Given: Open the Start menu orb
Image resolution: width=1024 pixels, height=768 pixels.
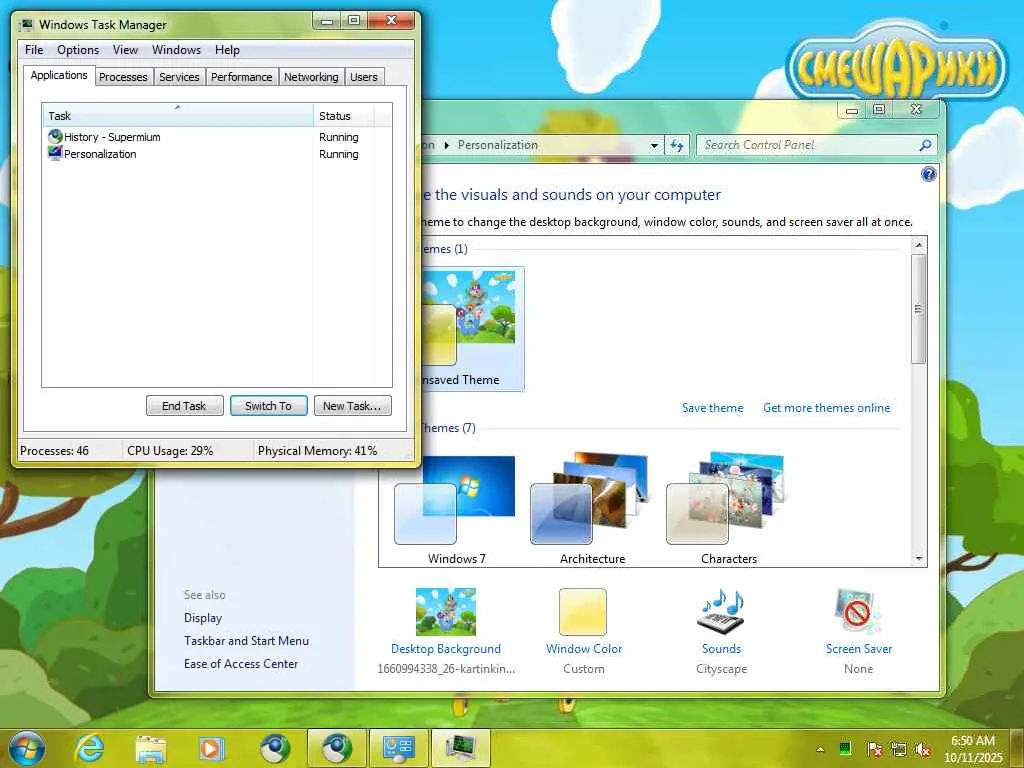Looking at the screenshot, I should pyautogui.click(x=27, y=748).
